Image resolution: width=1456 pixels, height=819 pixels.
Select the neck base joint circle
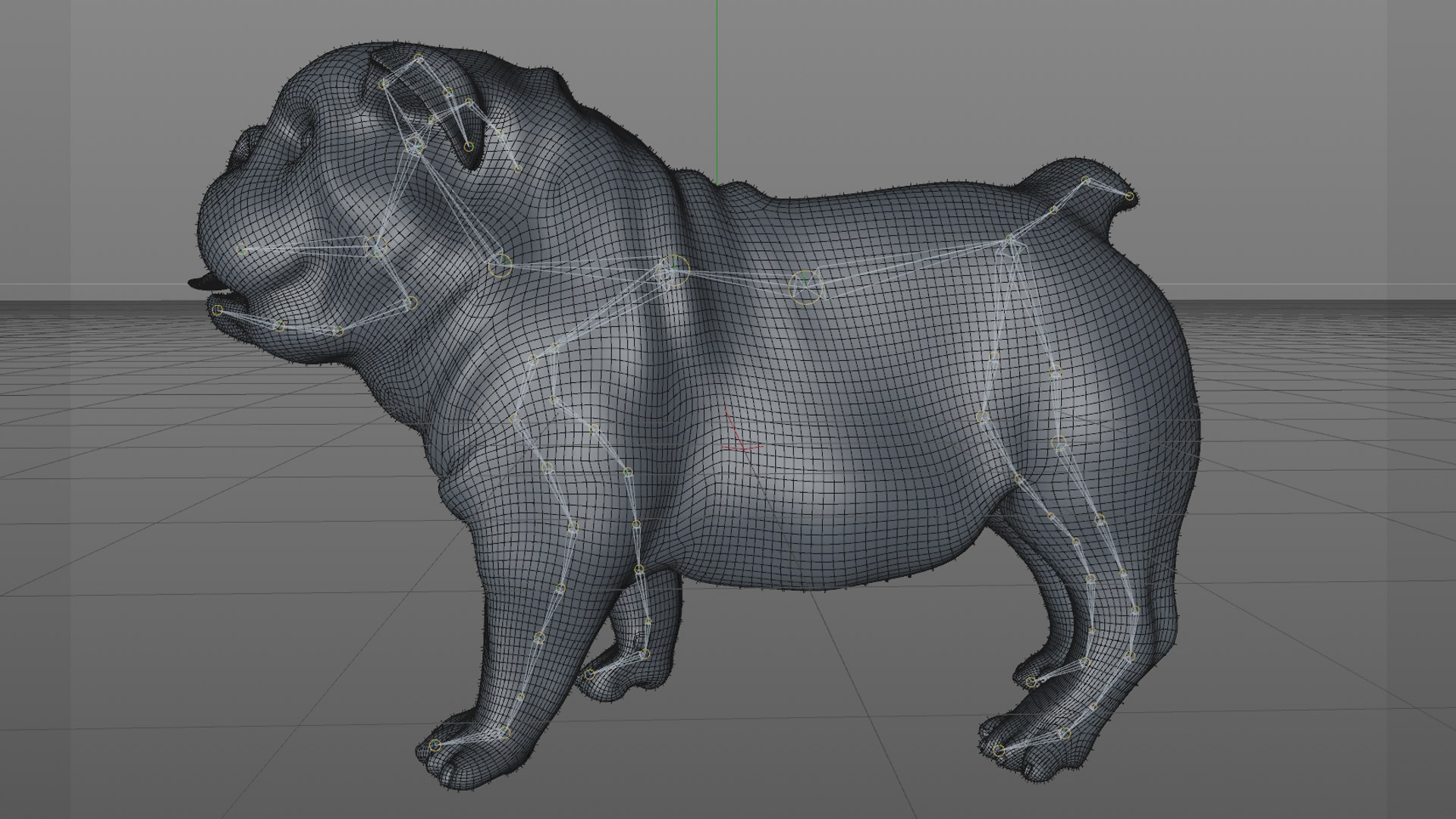click(x=500, y=265)
